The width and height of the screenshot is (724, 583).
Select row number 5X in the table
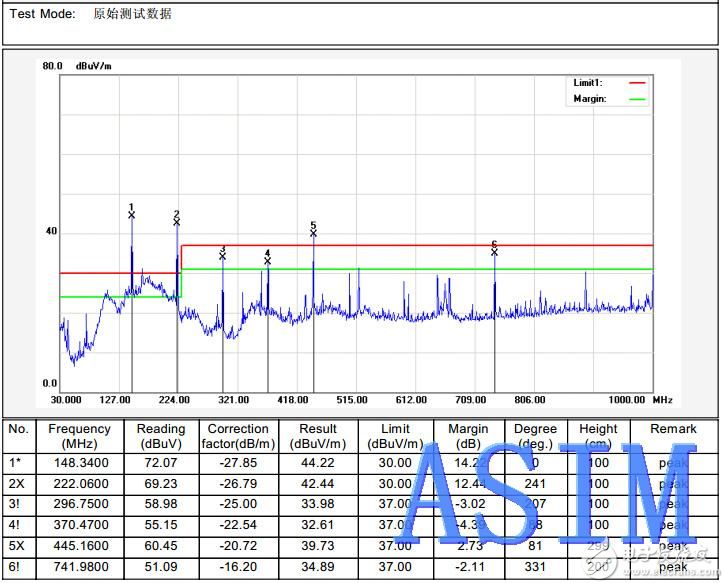tap(19, 546)
